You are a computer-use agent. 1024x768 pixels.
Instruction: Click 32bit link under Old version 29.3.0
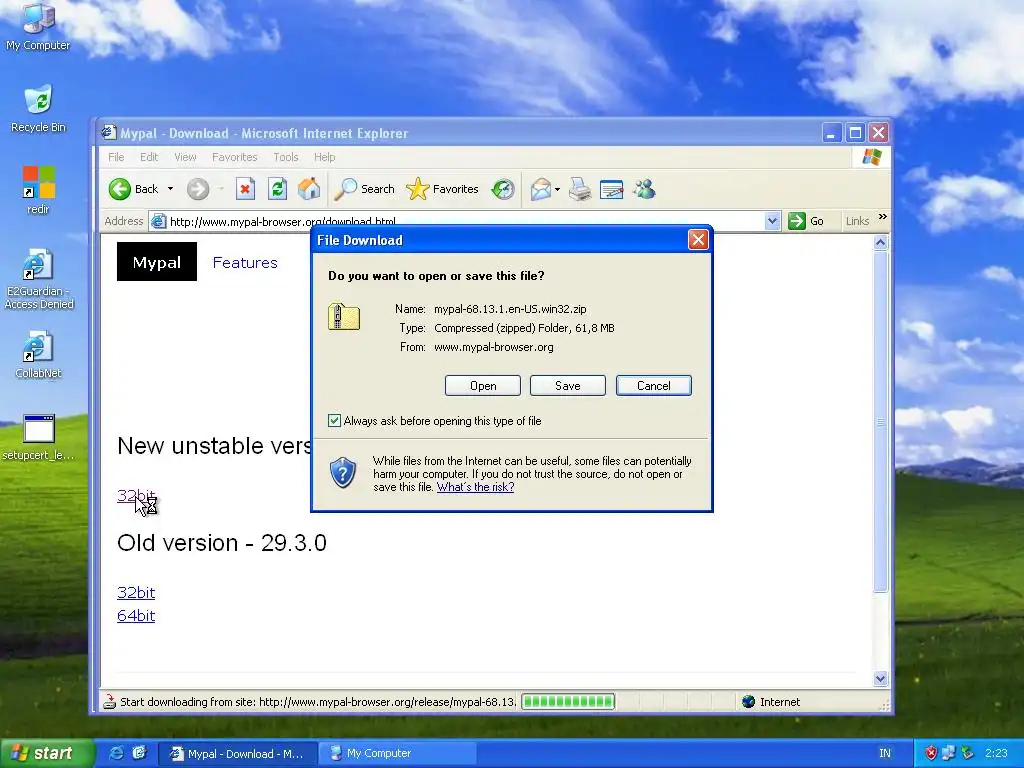(x=136, y=592)
